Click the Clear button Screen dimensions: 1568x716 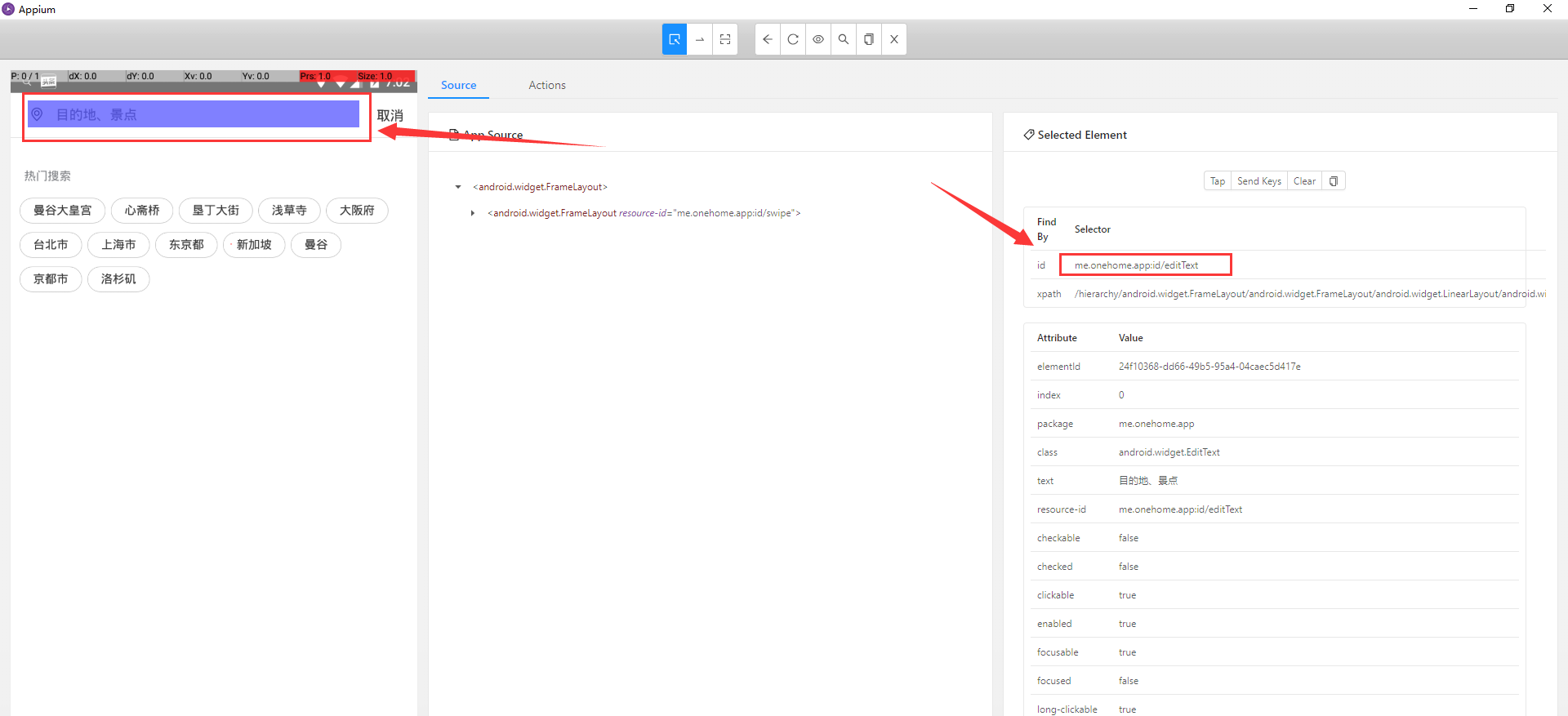1305,181
